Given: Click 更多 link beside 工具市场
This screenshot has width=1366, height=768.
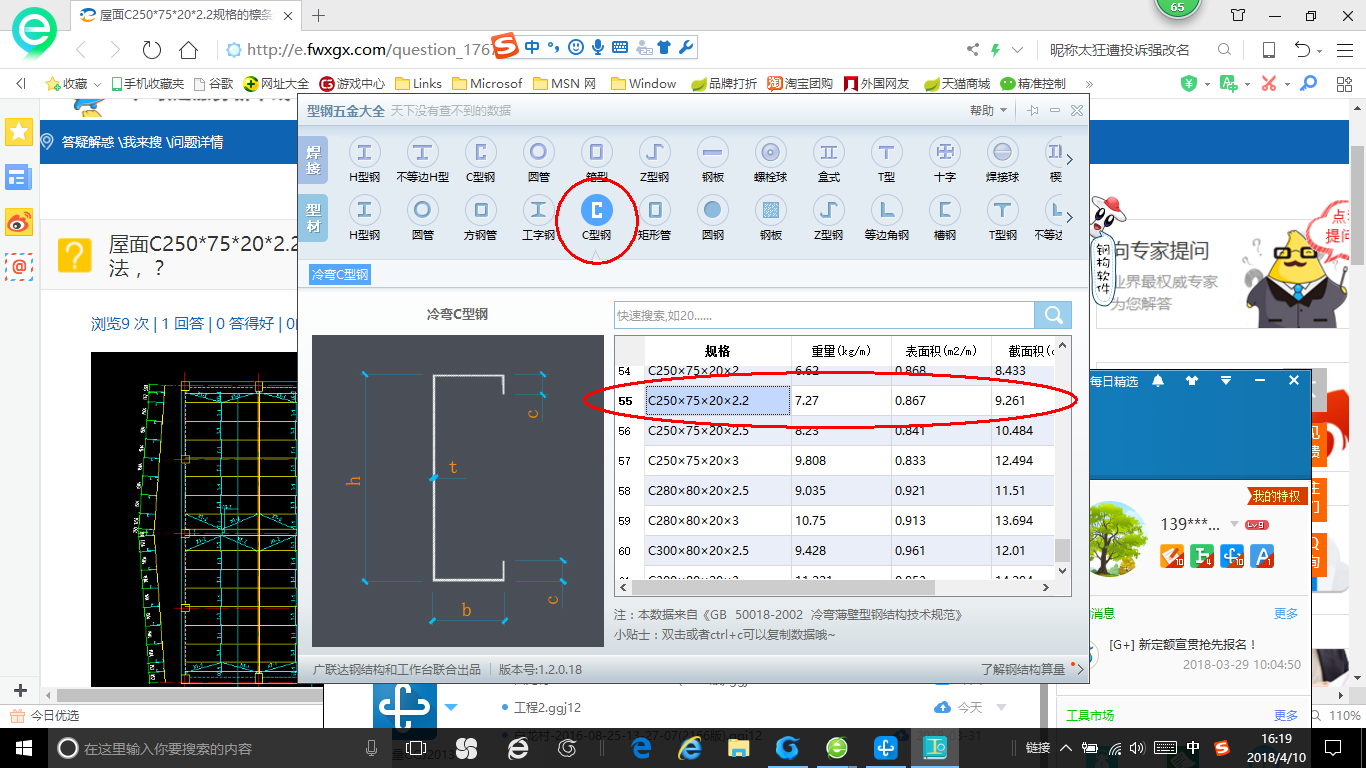Looking at the screenshot, I should click(1286, 716).
